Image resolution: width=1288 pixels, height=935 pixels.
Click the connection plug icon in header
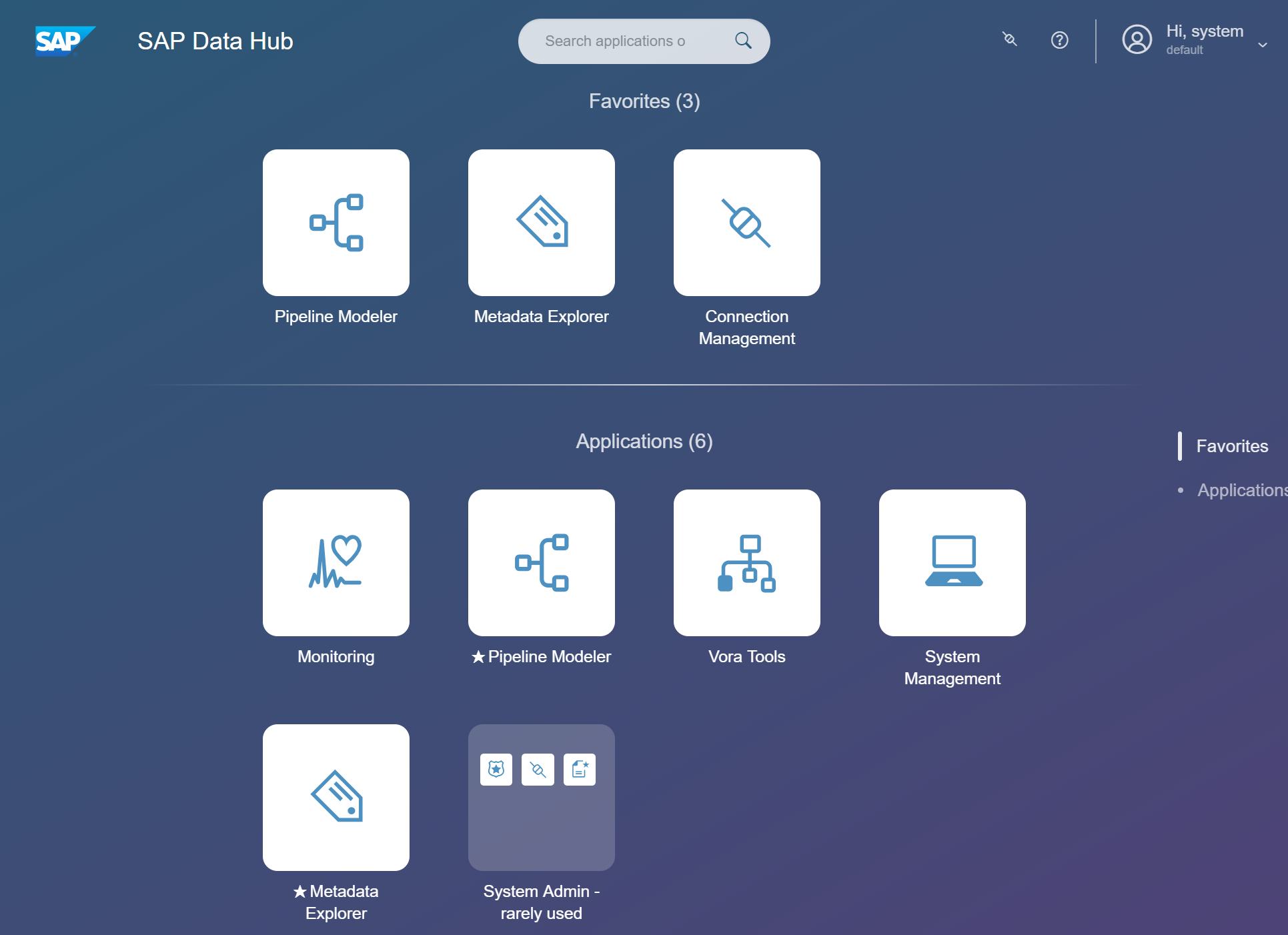[1010, 40]
